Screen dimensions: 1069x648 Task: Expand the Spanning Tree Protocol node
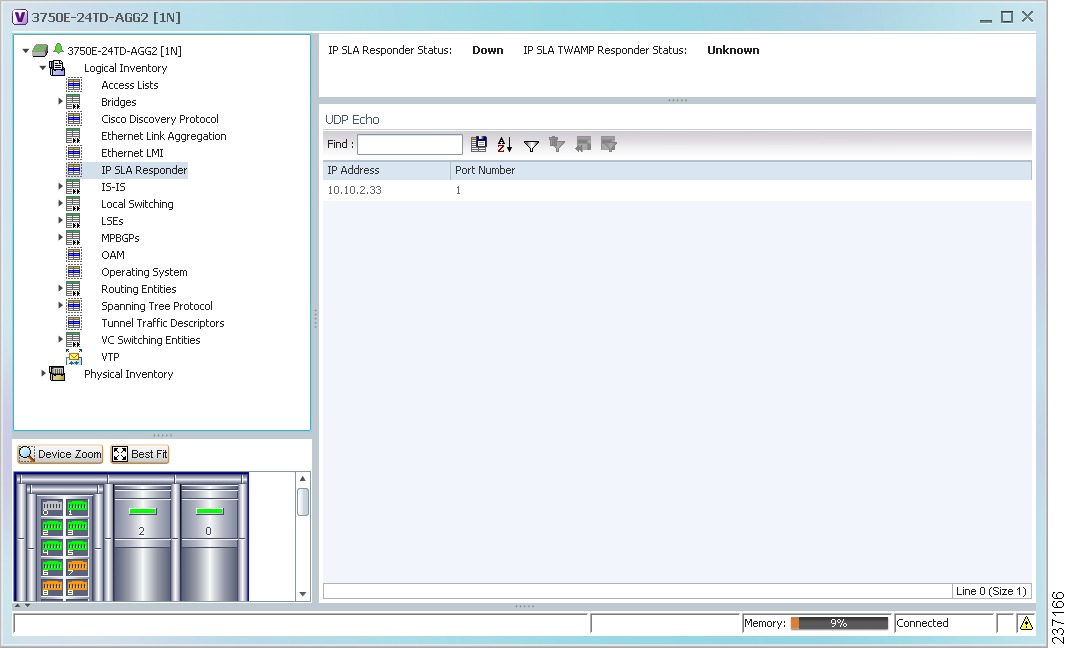pyautogui.click(x=60, y=306)
